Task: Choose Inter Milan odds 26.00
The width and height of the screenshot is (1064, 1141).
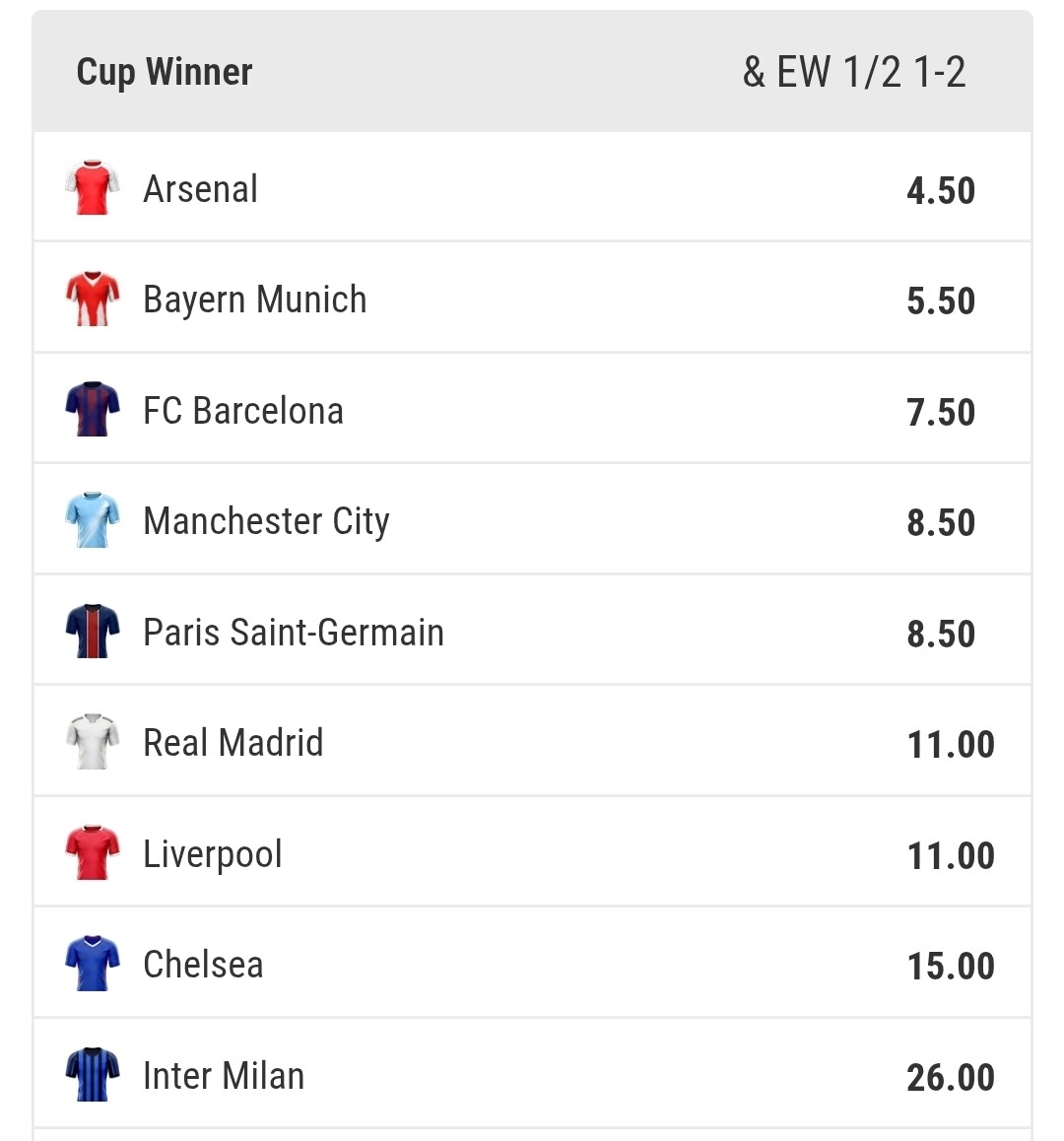Action: pos(950,1077)
